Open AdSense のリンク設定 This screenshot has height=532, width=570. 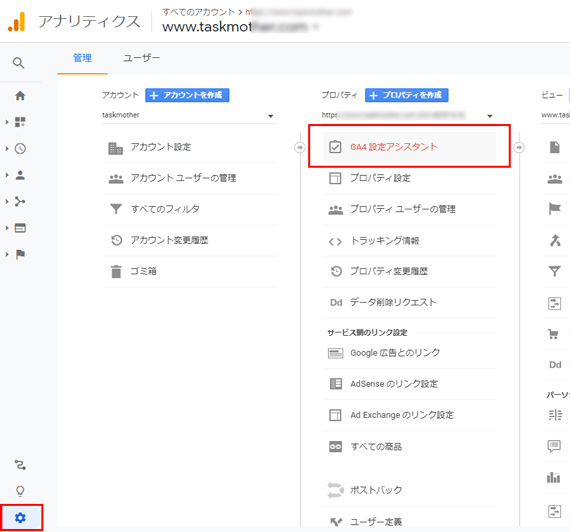pyautogui.click(x=409, y=384)
